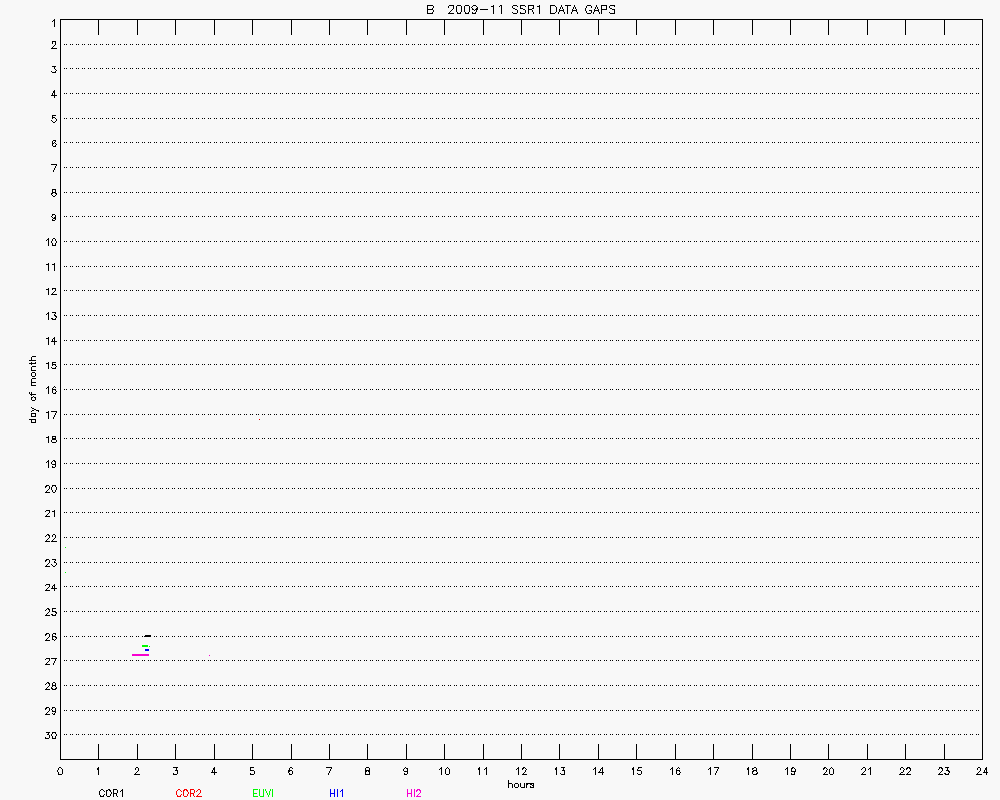Image resolution: width=1000 pixels, height=800 pixels.
Task: Click the hour 6 tick label
Action: (290, 771)
